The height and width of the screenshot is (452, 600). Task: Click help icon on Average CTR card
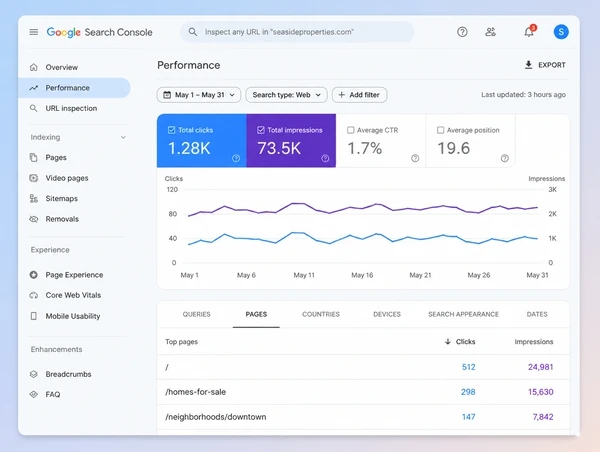click(x=415, y=158)
